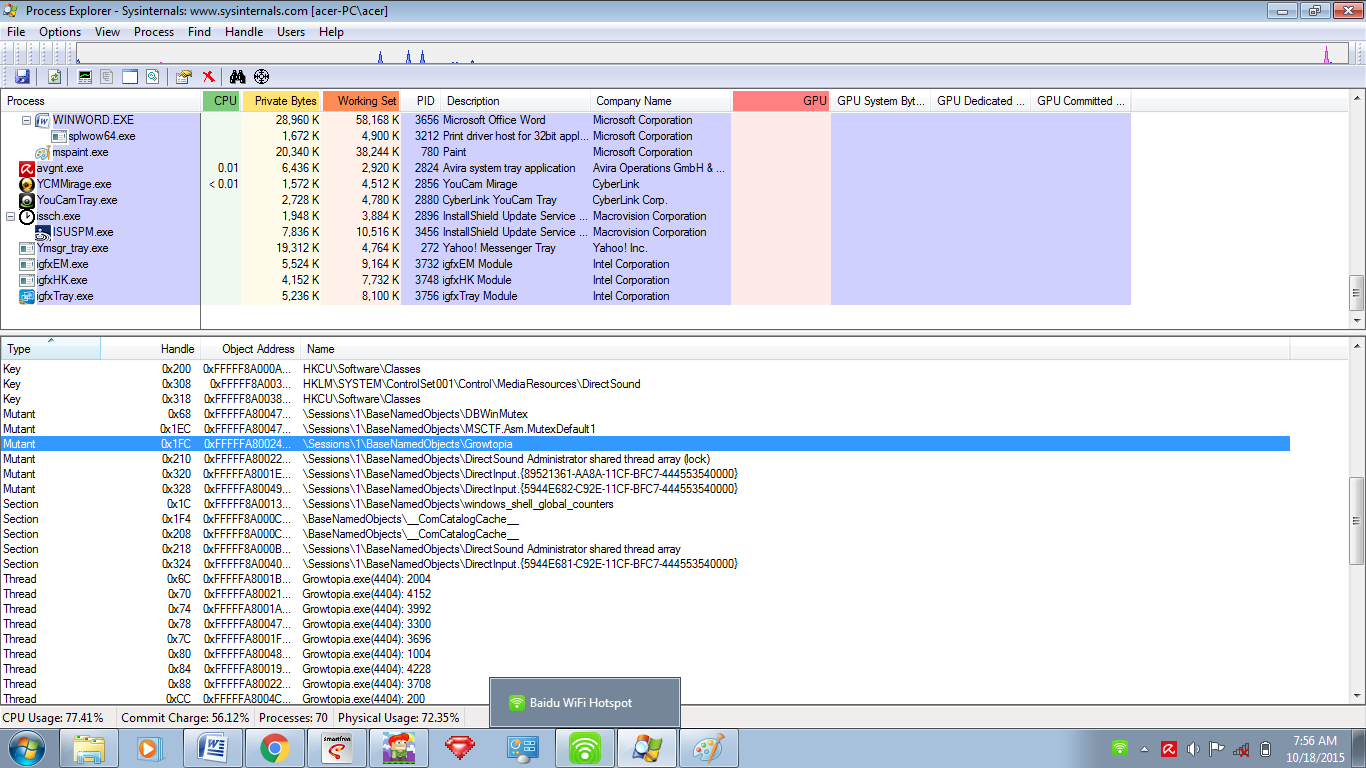
Task: Sort by the Company Name column header
Action: 660,101
